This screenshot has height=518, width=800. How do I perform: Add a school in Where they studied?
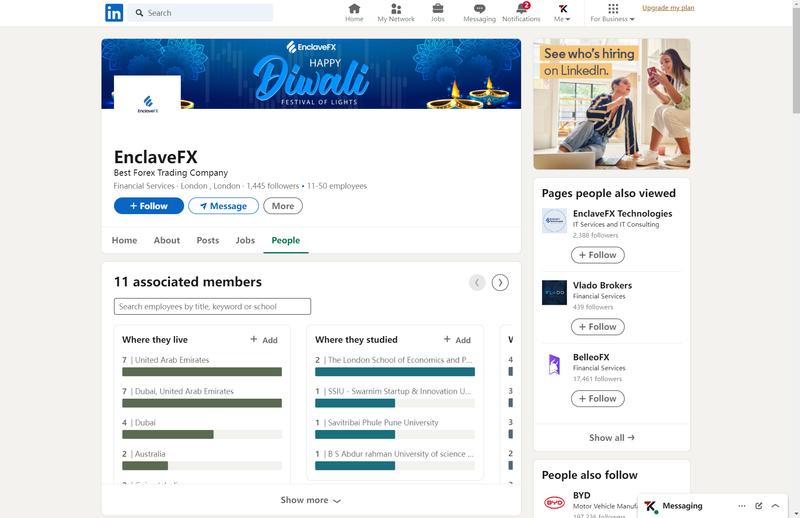[x=457, y=340]
